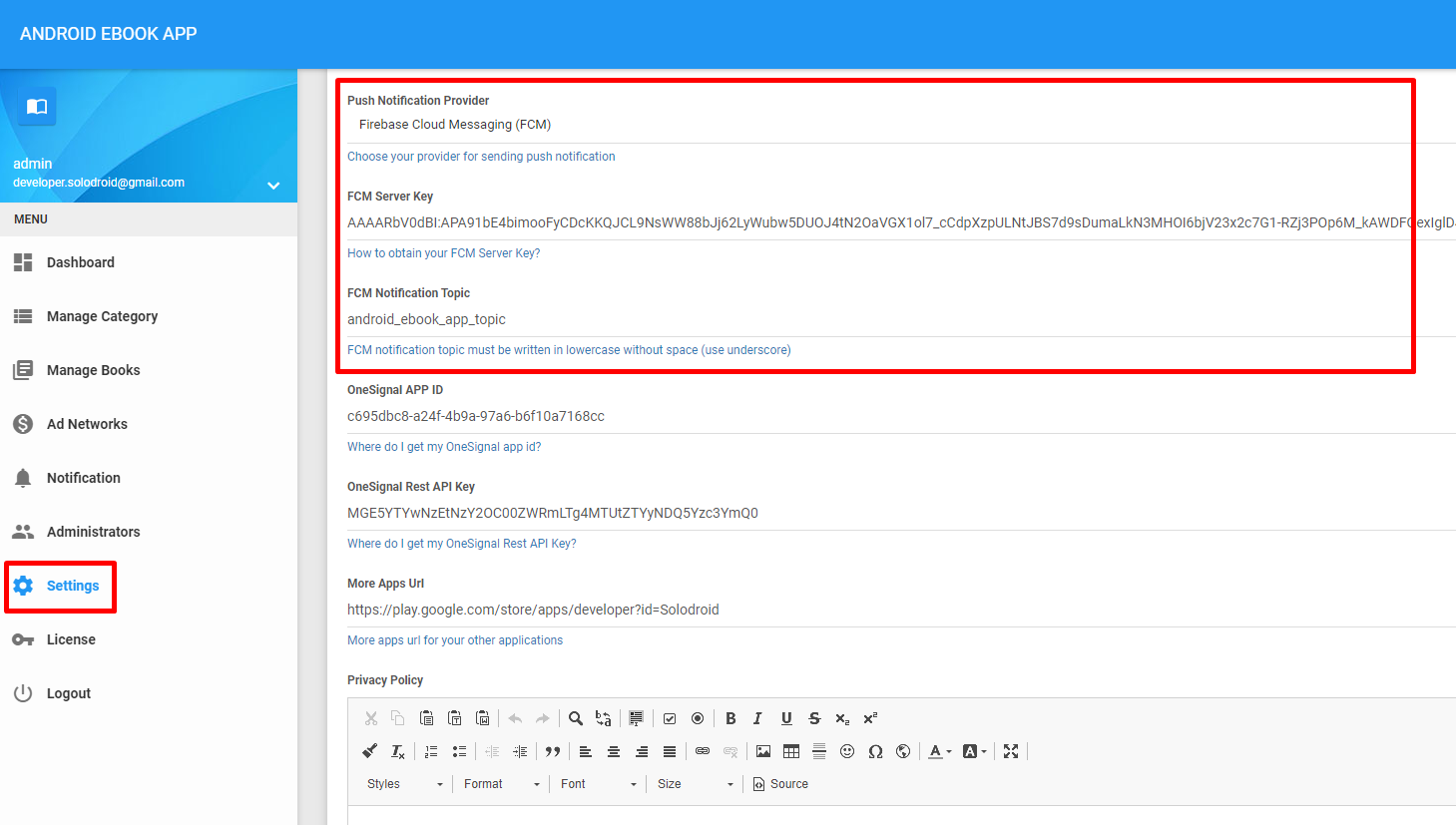1456x825 pixels.
Task: Click "How to obtain your FCM Server Key?"
Action: click(443, 253)
